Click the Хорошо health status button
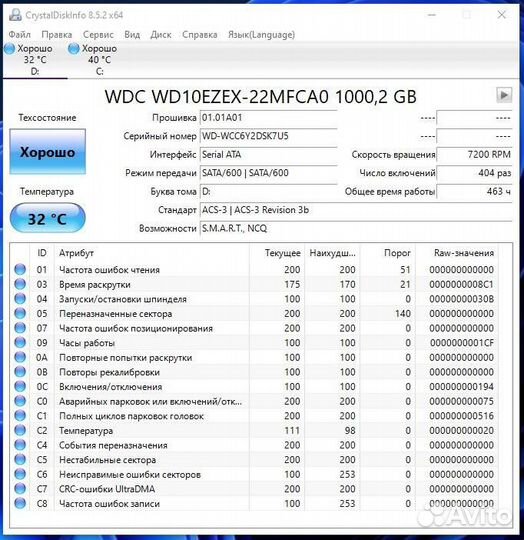Viewport: 524px width, 540px height. point(48,152)
